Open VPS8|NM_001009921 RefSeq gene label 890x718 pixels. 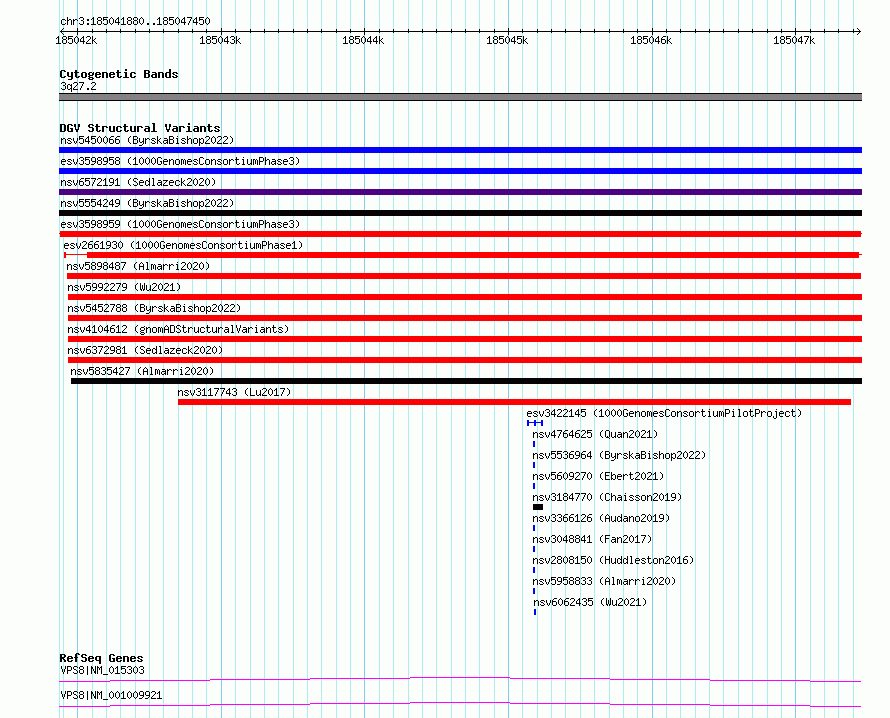[111, 695]
